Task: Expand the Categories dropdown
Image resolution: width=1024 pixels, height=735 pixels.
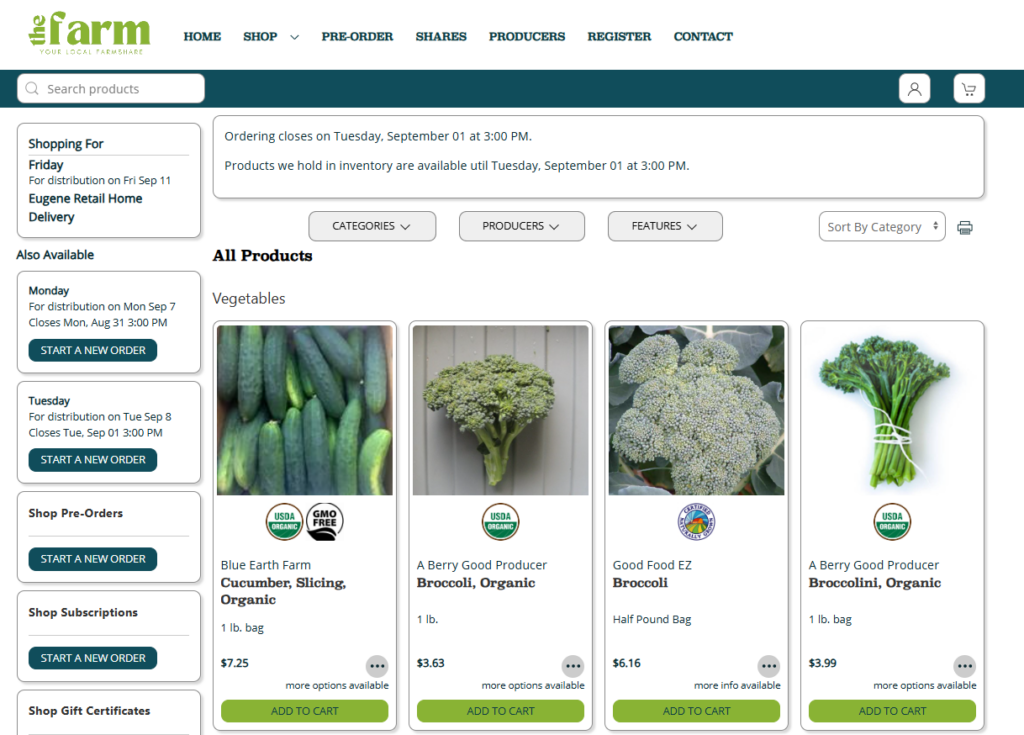Action: point(372,226)
